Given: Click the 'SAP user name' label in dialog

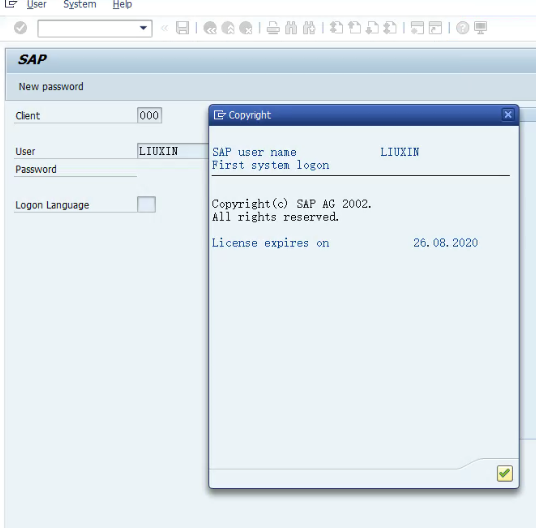Looking at the screenshot, I should pyautogui.click(x=254, y=152).
